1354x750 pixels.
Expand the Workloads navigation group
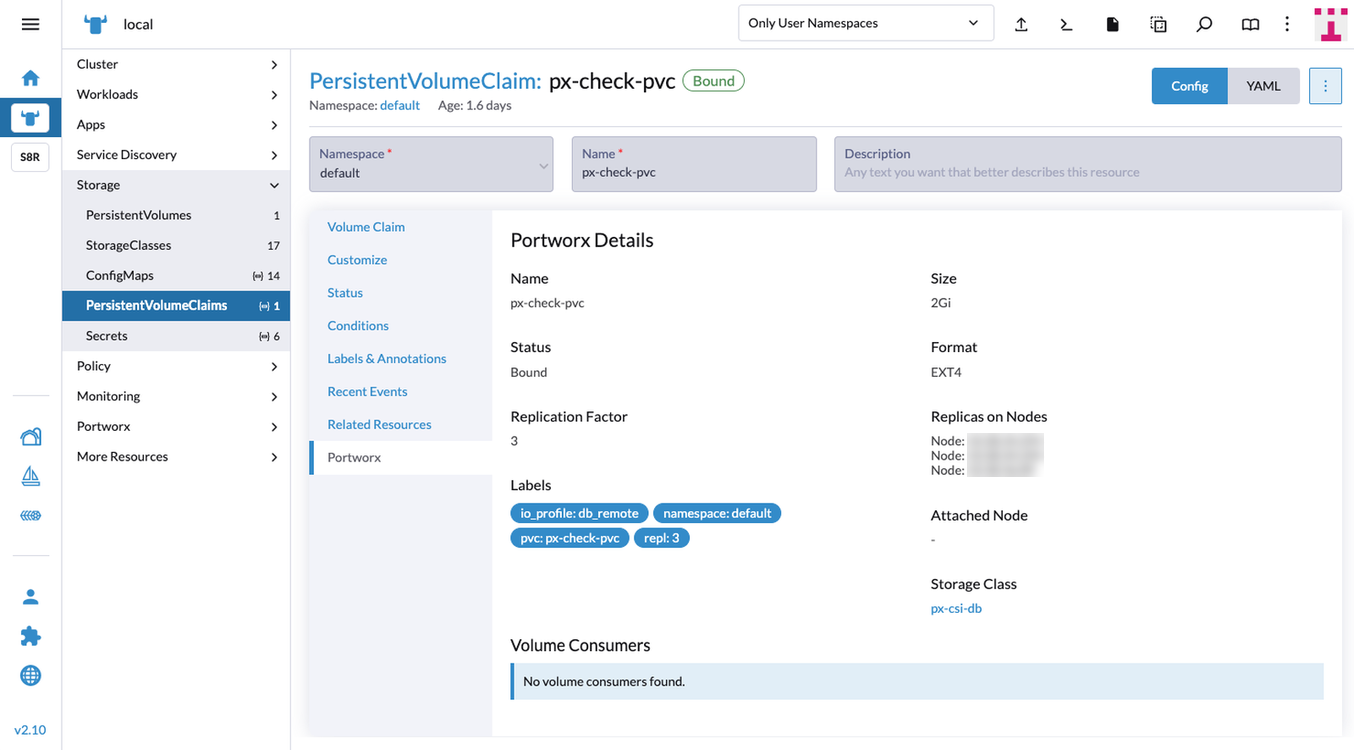tap(176, 94)
